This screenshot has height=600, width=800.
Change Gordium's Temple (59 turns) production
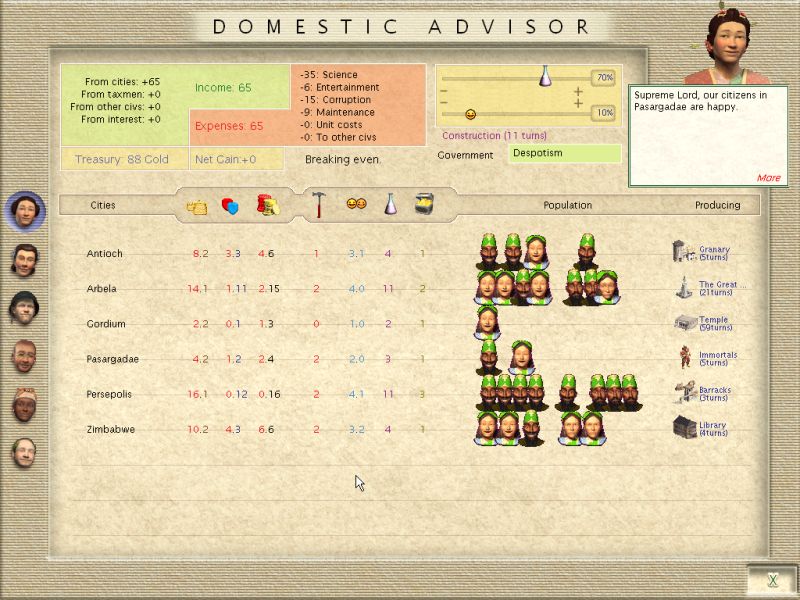click(715, 323)
